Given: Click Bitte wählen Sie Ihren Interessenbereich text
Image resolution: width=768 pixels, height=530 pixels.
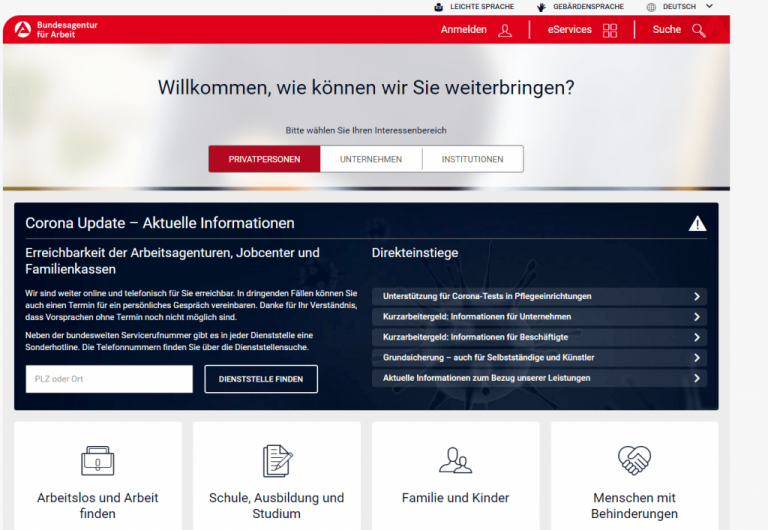Looking at the screenshot, I should pos(366,130).
